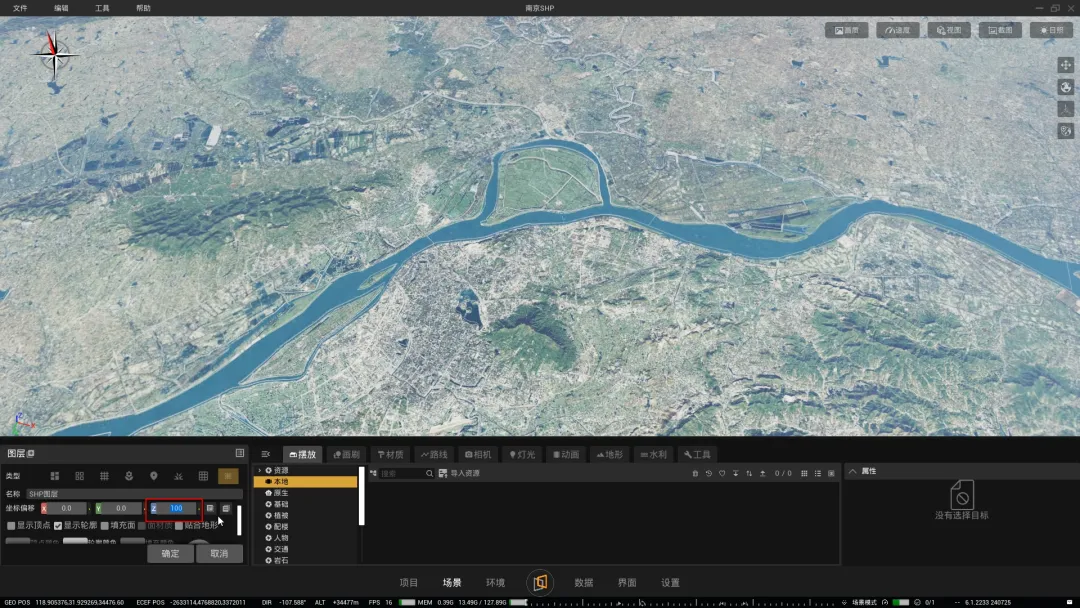The width and height of the screenshot is (1080, 608).
Task: Select 本地 in the resource tree
Action: (x=306, y=482)
